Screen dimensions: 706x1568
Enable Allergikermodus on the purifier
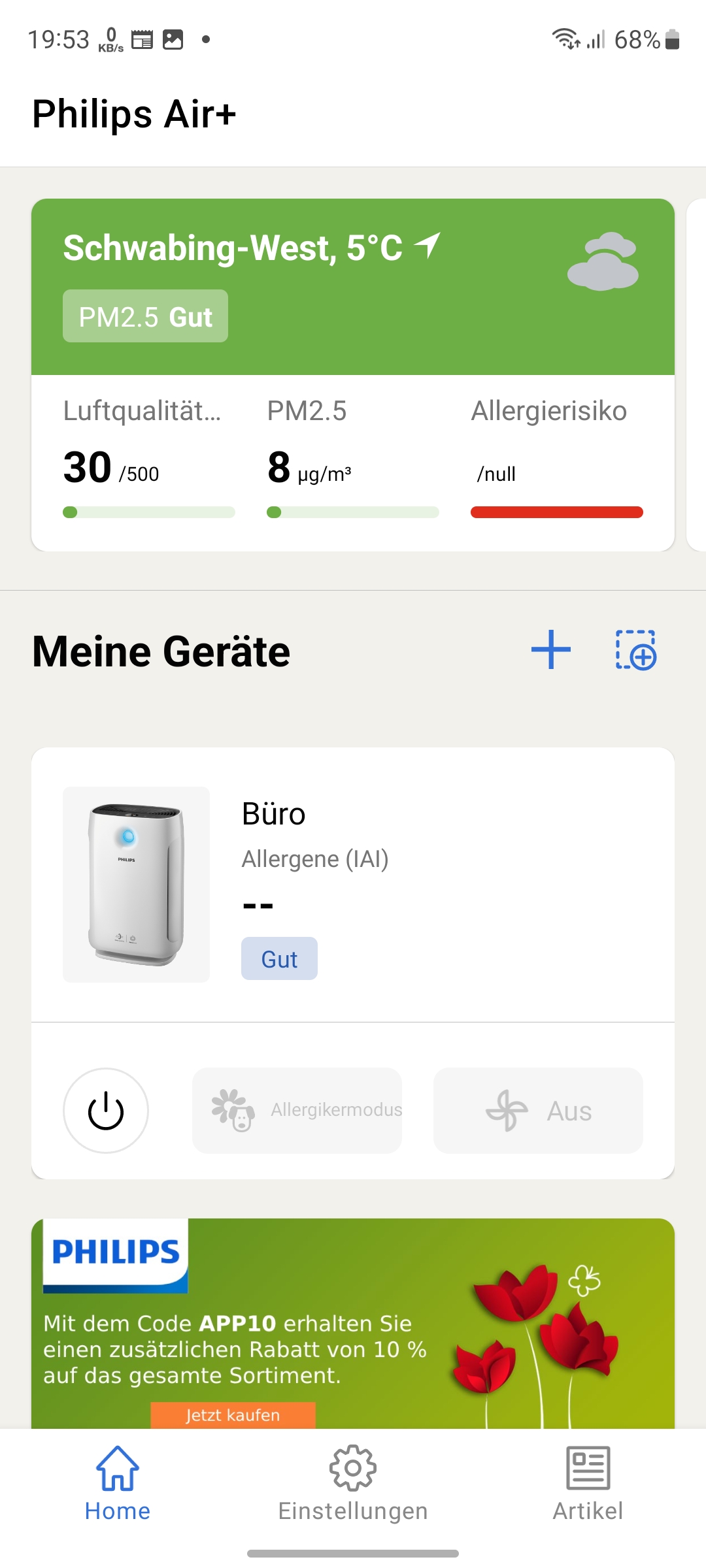tap(297, 1111)
